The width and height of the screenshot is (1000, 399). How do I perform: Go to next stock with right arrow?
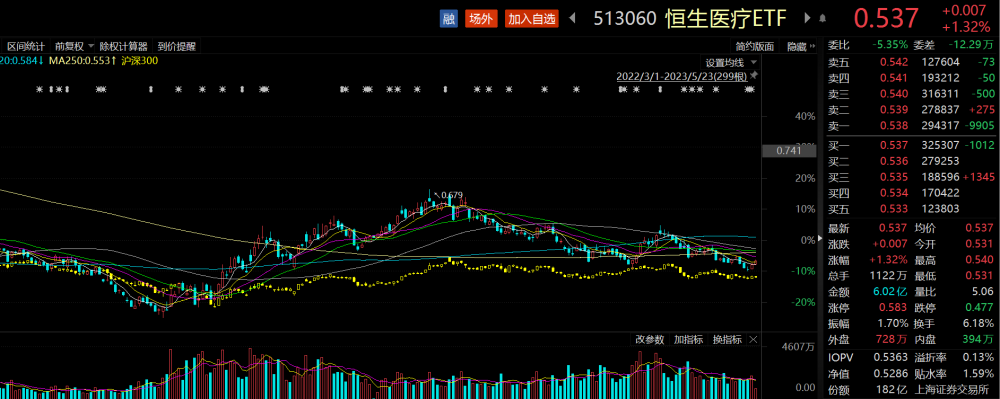click(x=808, y=18)
